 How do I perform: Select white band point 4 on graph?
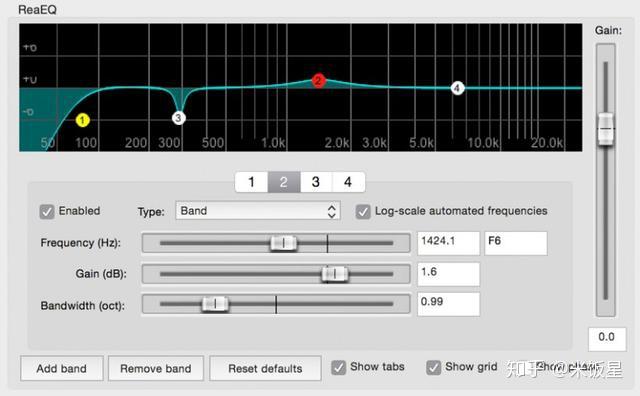point(457,88)
